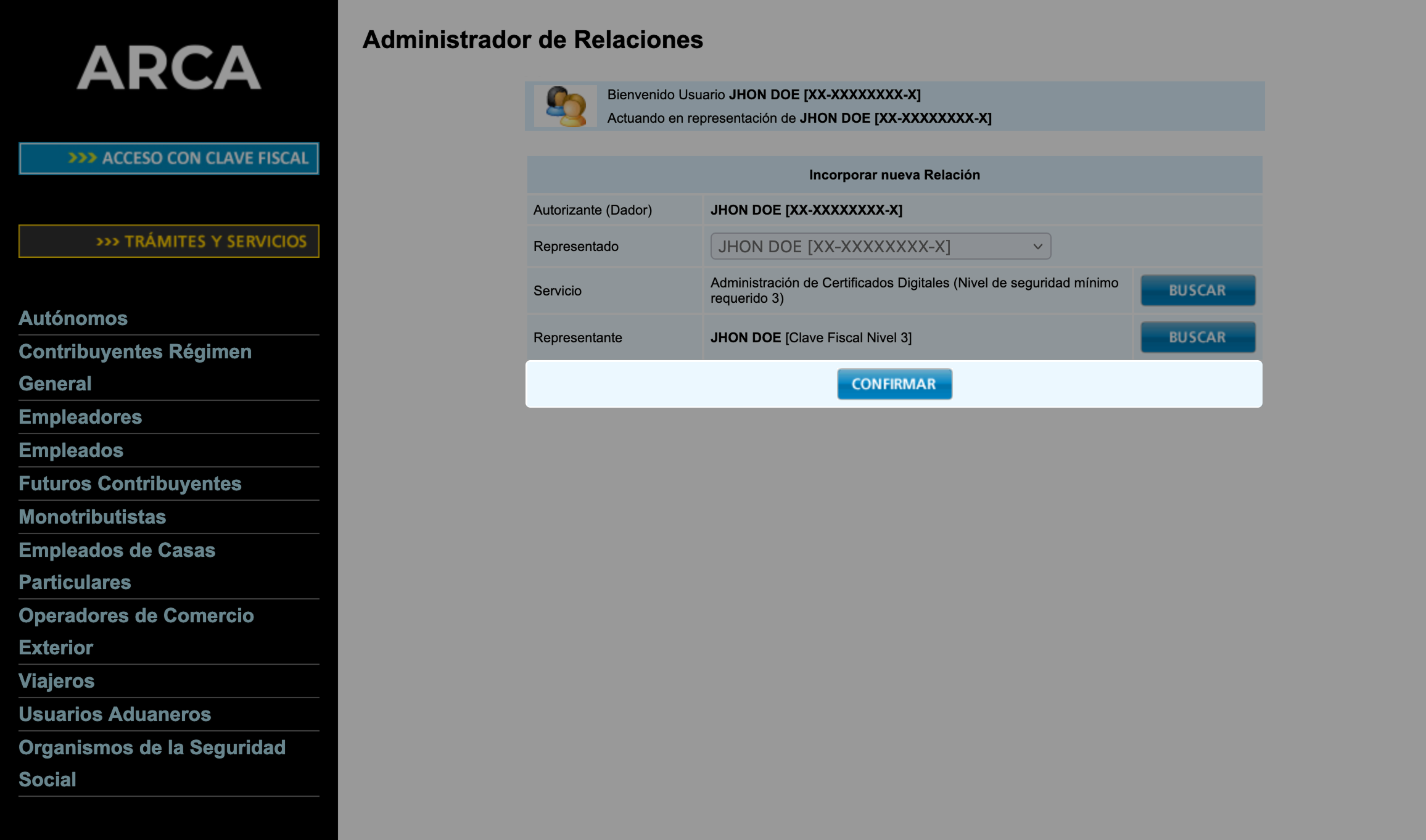1426x840 pixels.
Task: Click BUSCAR in the Servicio row
Action: tap(1197, 290)
